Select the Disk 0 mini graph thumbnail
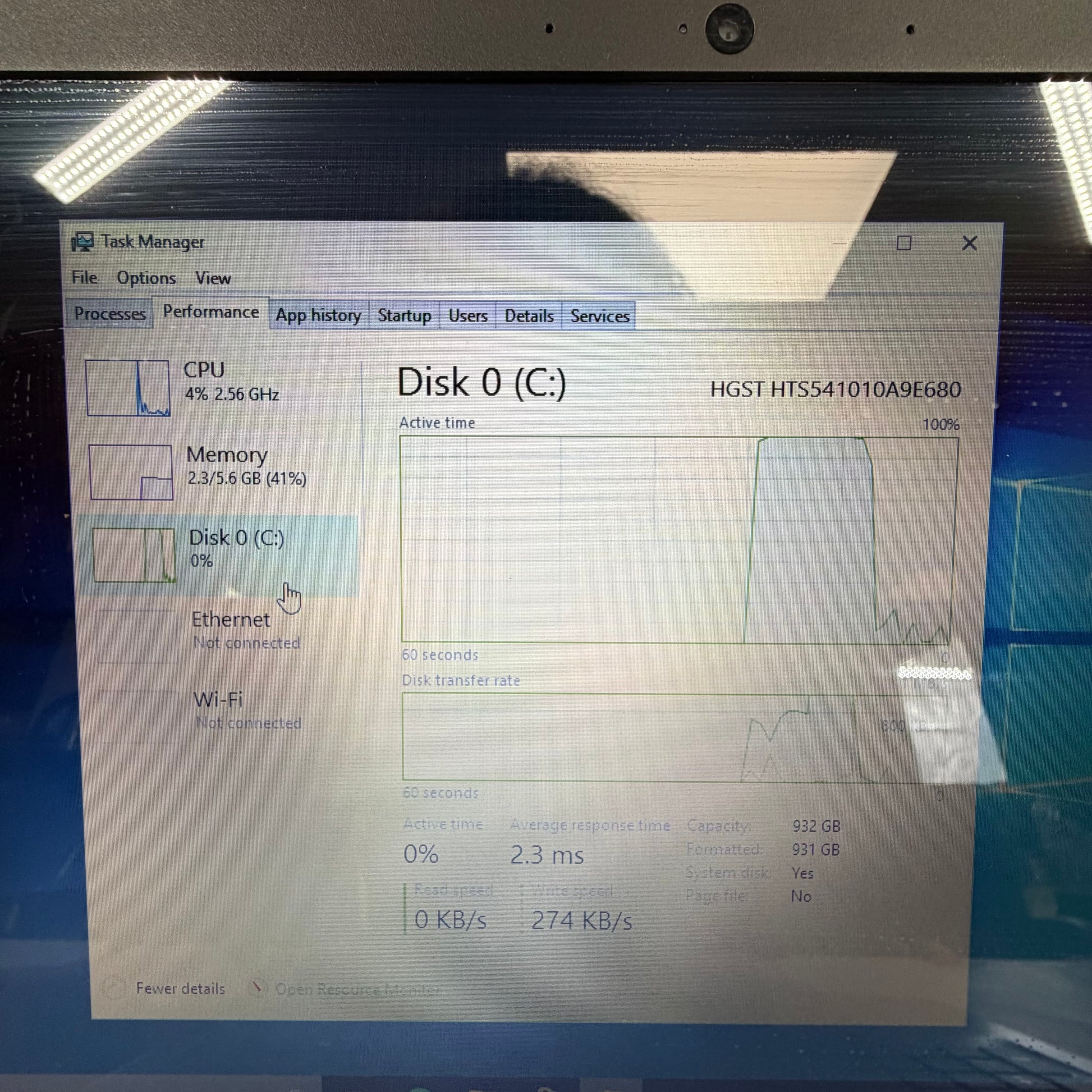The image size is (1092, 1092). pyautogui.click(x=134, y=554)
